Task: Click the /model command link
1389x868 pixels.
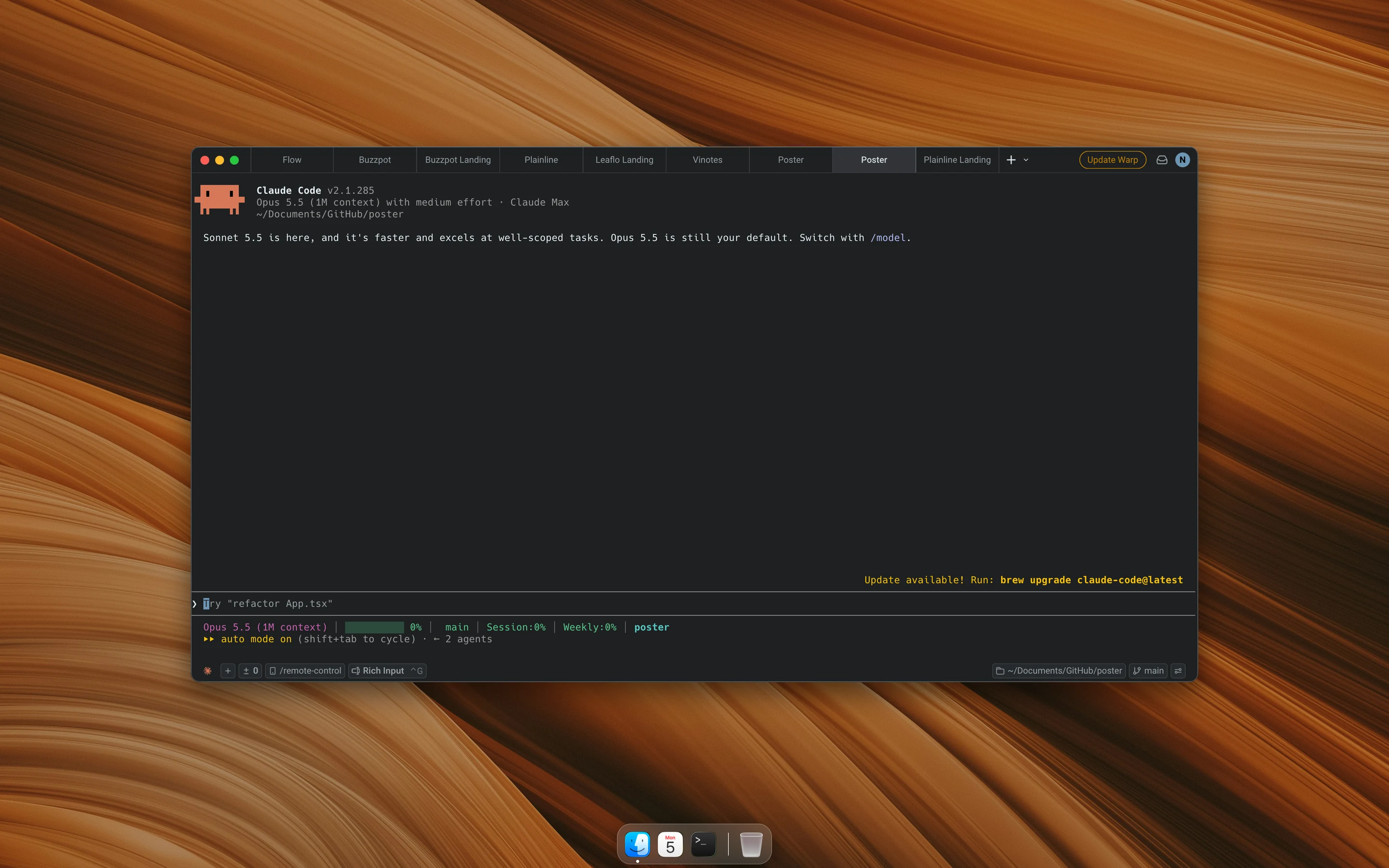Action: click(887, 238)
